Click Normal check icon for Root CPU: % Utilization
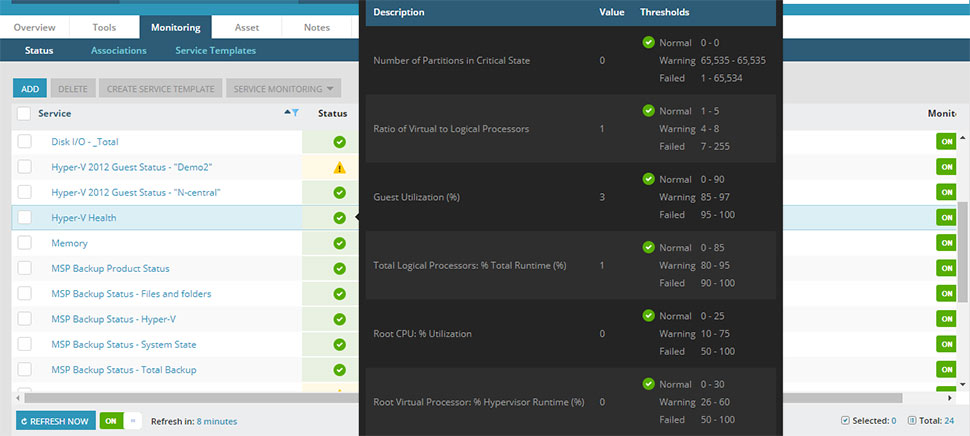Image resolution: width=970 pixels, height=436 pixels. pos(648,315)
